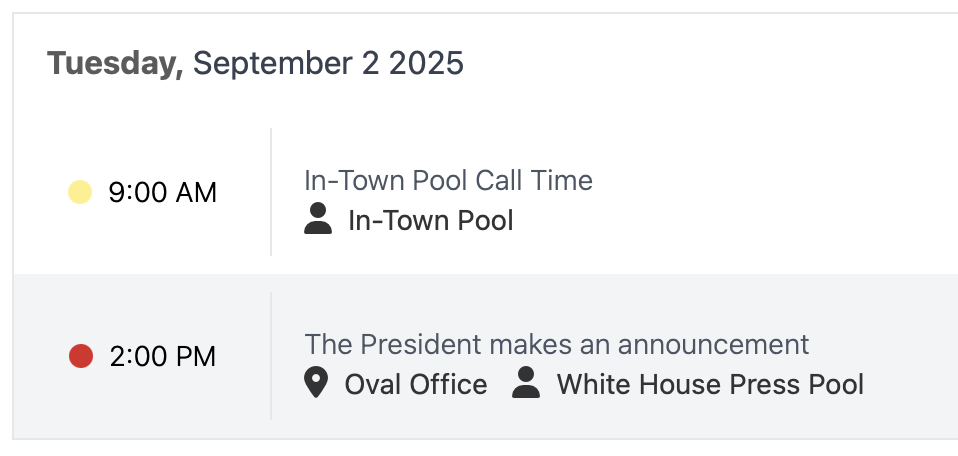Screen dimensions: 958x456
Task: Open the In-Town Pool Call Time event
Action: click(448, 180)
